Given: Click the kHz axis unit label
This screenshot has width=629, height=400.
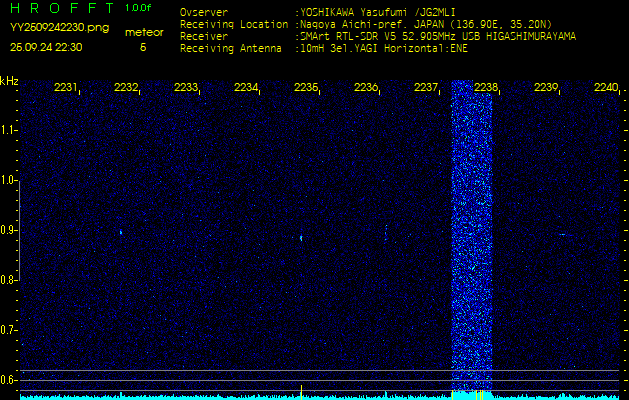Looking at the screenshot, I should pos(9,81).
